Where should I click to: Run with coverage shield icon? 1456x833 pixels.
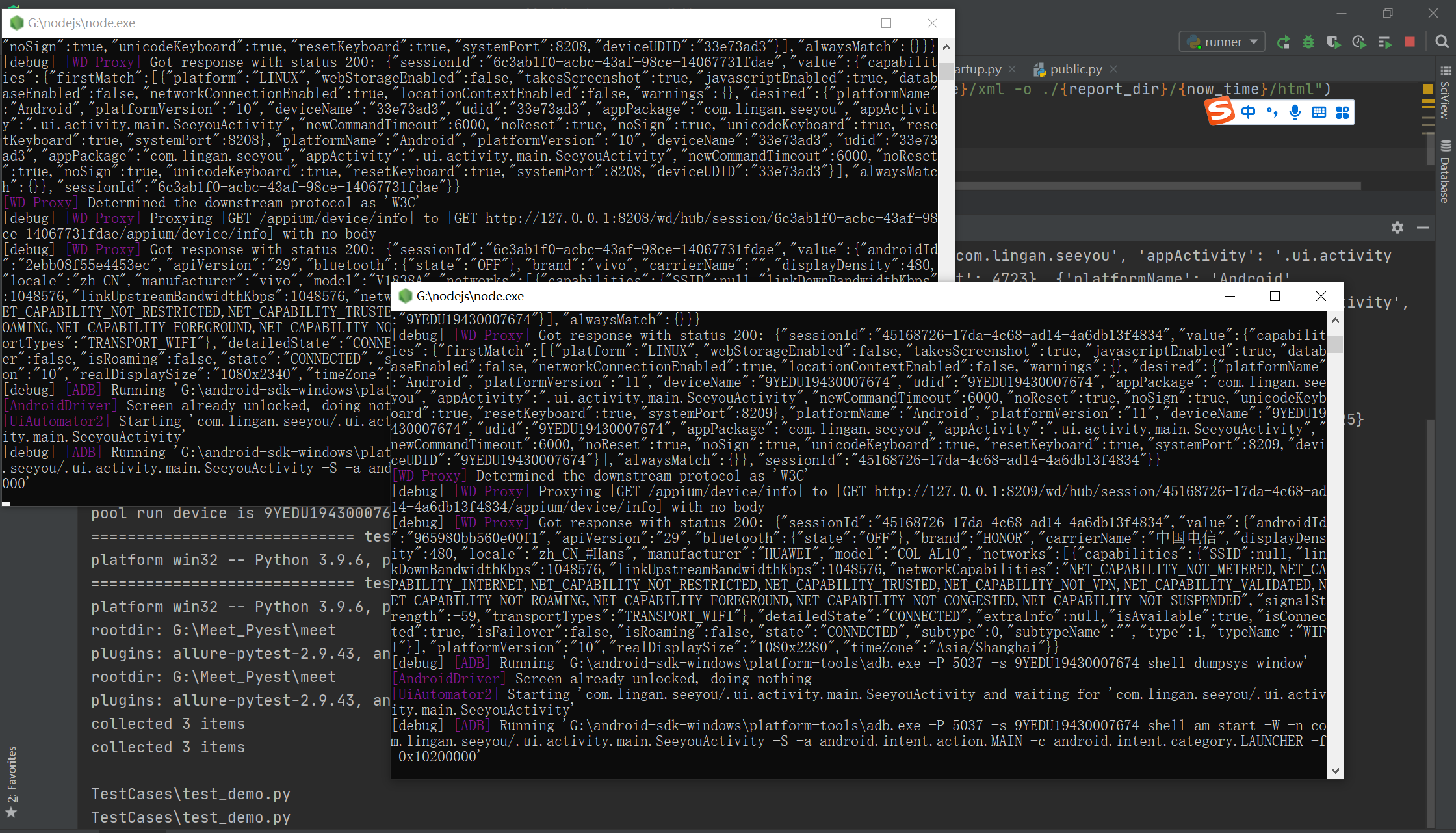tap(1334, 42)
